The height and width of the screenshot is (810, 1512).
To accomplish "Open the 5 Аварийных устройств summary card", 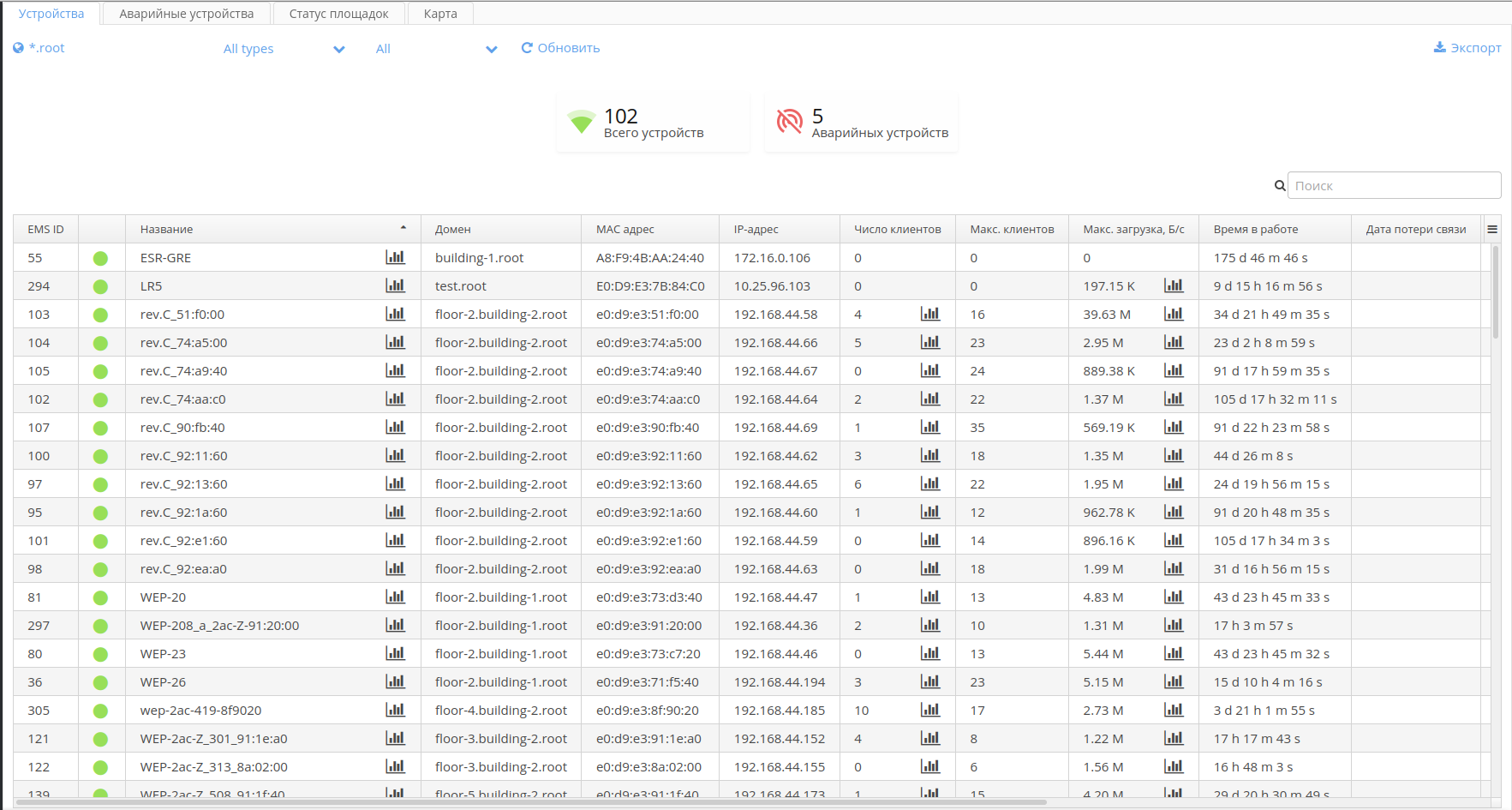I will coord(861,123).
